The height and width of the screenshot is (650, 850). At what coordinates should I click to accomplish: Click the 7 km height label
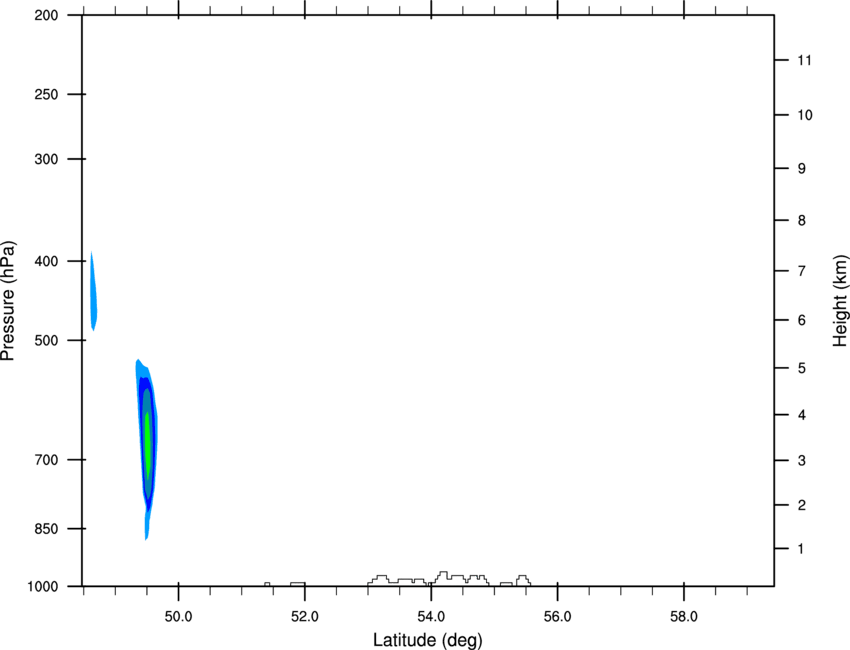pyautogui.click(x=802, y=271)
